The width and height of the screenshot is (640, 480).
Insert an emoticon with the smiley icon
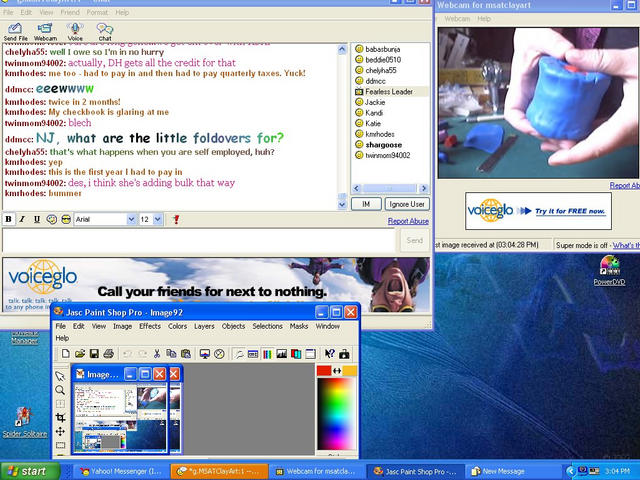coord(51,219)
